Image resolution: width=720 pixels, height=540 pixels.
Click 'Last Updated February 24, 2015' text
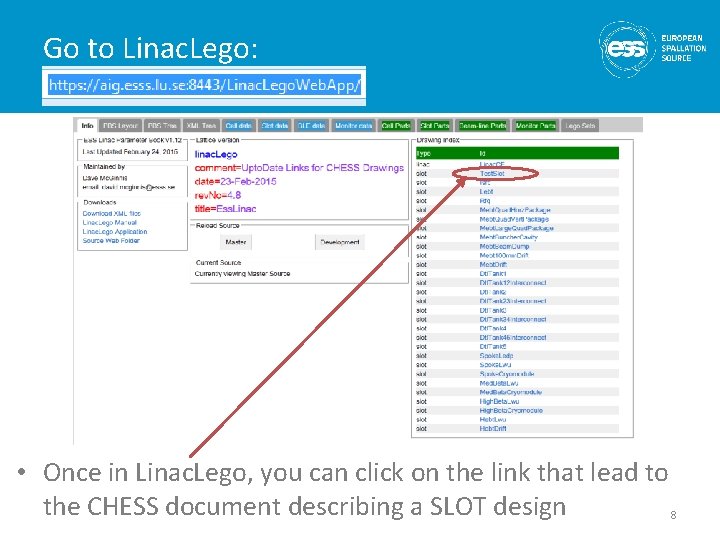[x=130, y=152]
